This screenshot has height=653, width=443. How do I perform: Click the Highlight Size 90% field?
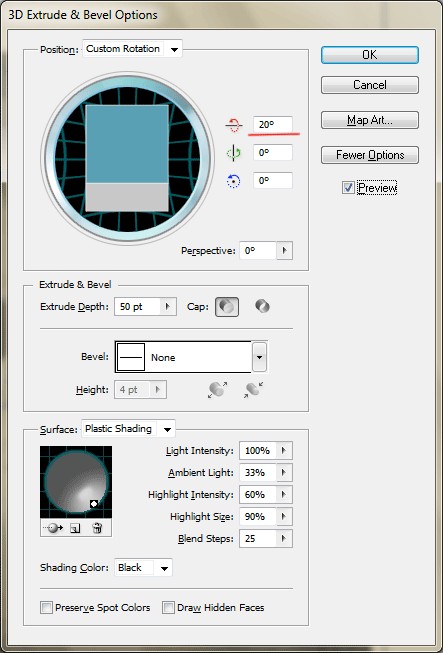(x=258, y=516)
